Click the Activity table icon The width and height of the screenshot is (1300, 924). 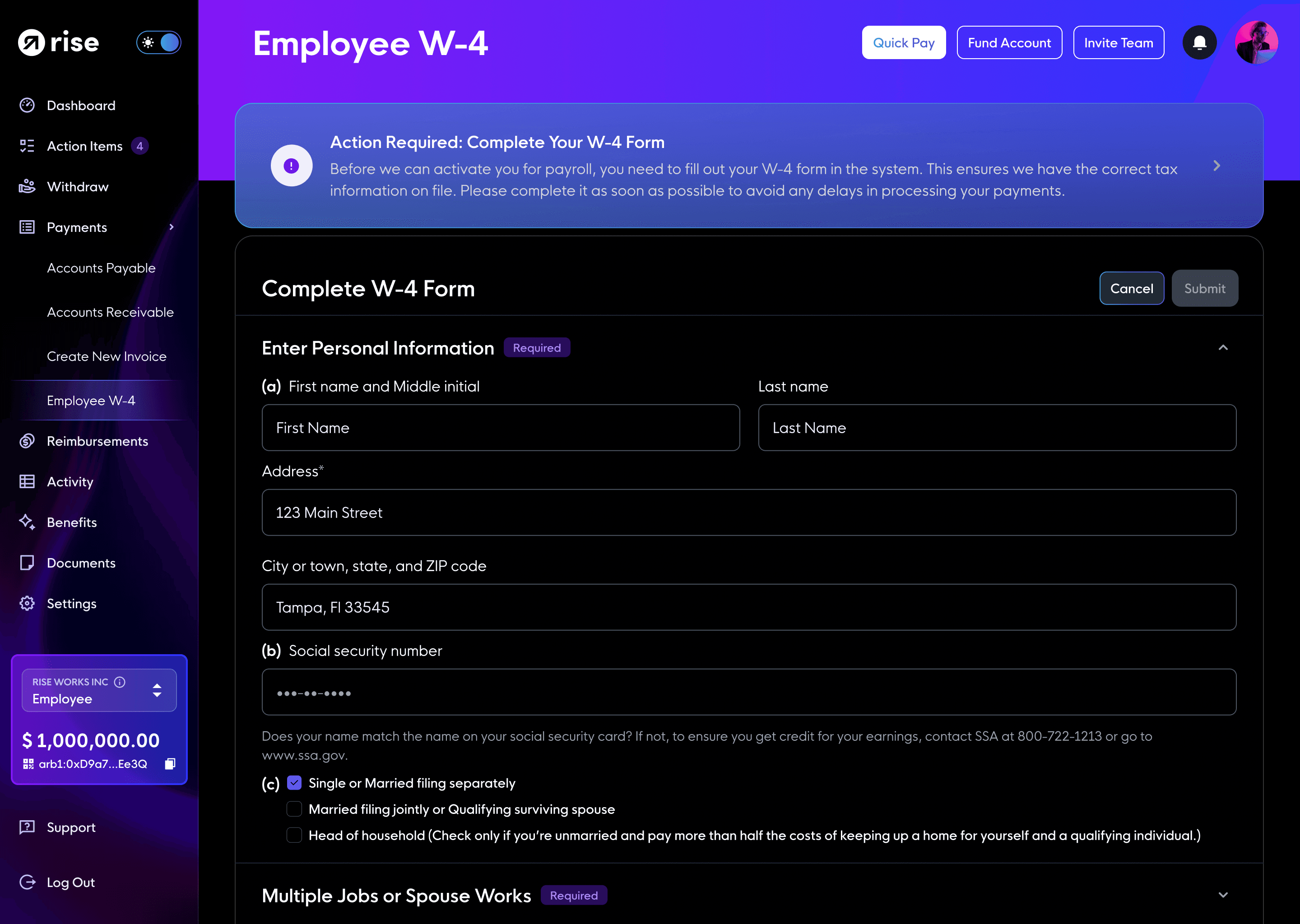27,482
